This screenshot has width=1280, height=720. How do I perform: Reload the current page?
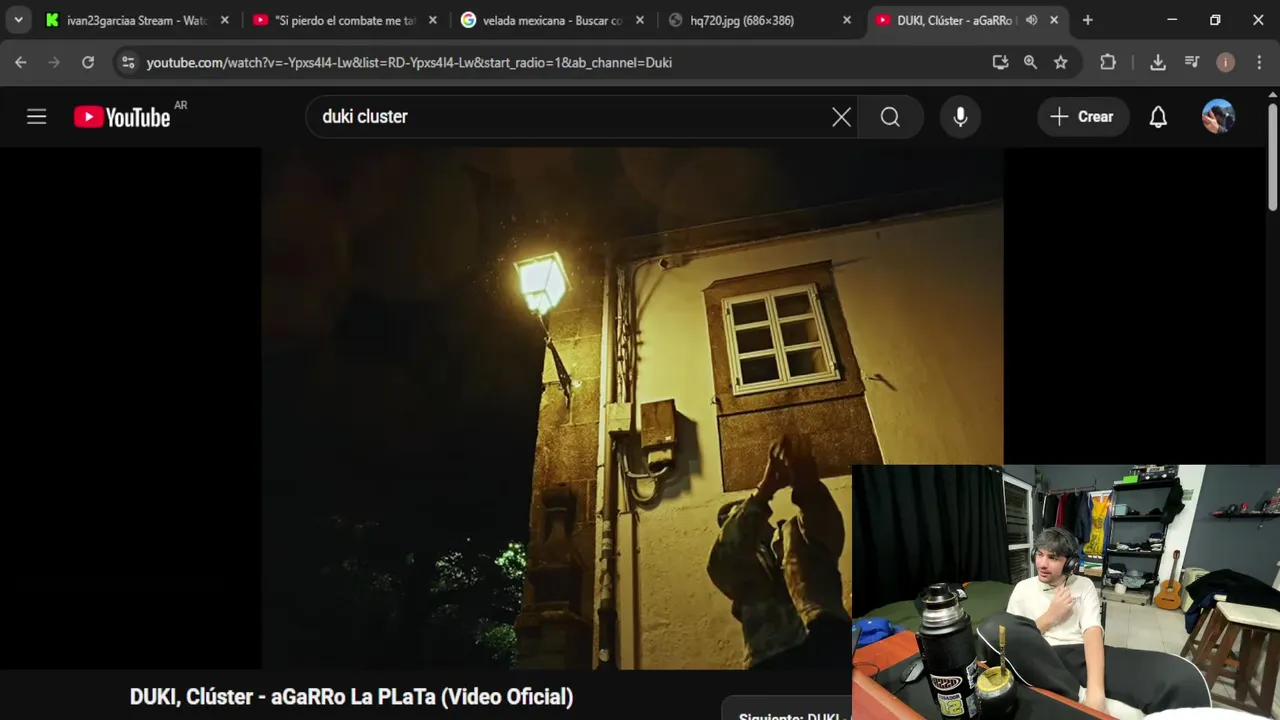point(88,62)
